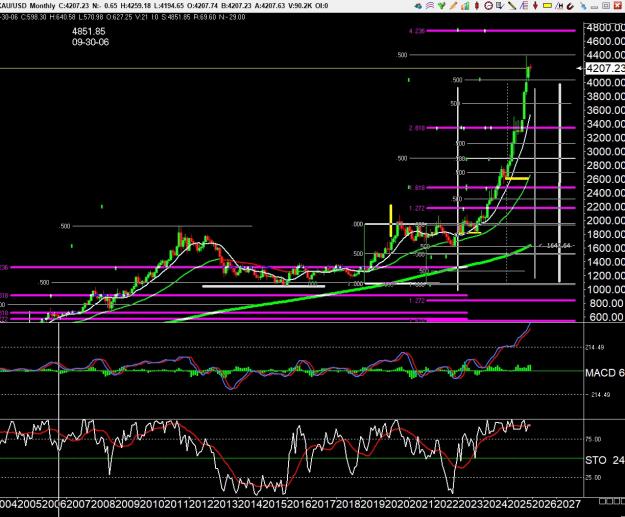Click the 2000.00 price axis label

[x=605, y=220]
